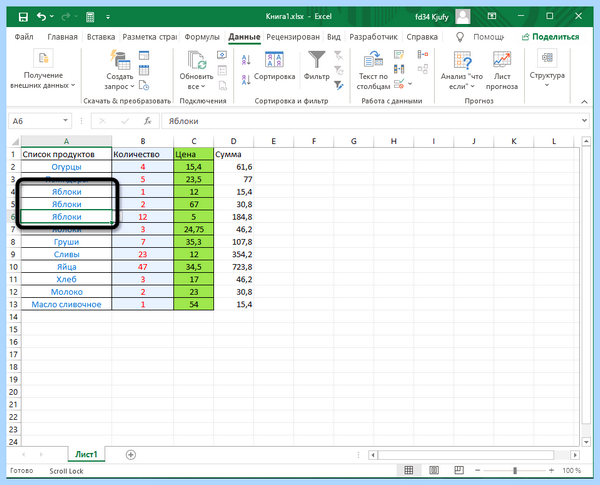This screenshot has height=485, width=600.
Task: Zoom out with minus button
Action: [x=478, y=470]
